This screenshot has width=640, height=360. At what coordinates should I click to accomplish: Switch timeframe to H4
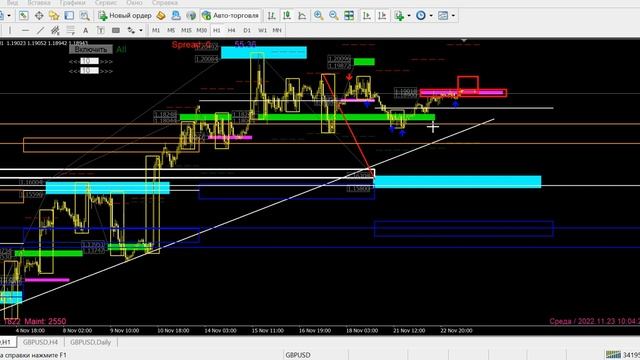[x=231, y=30]
